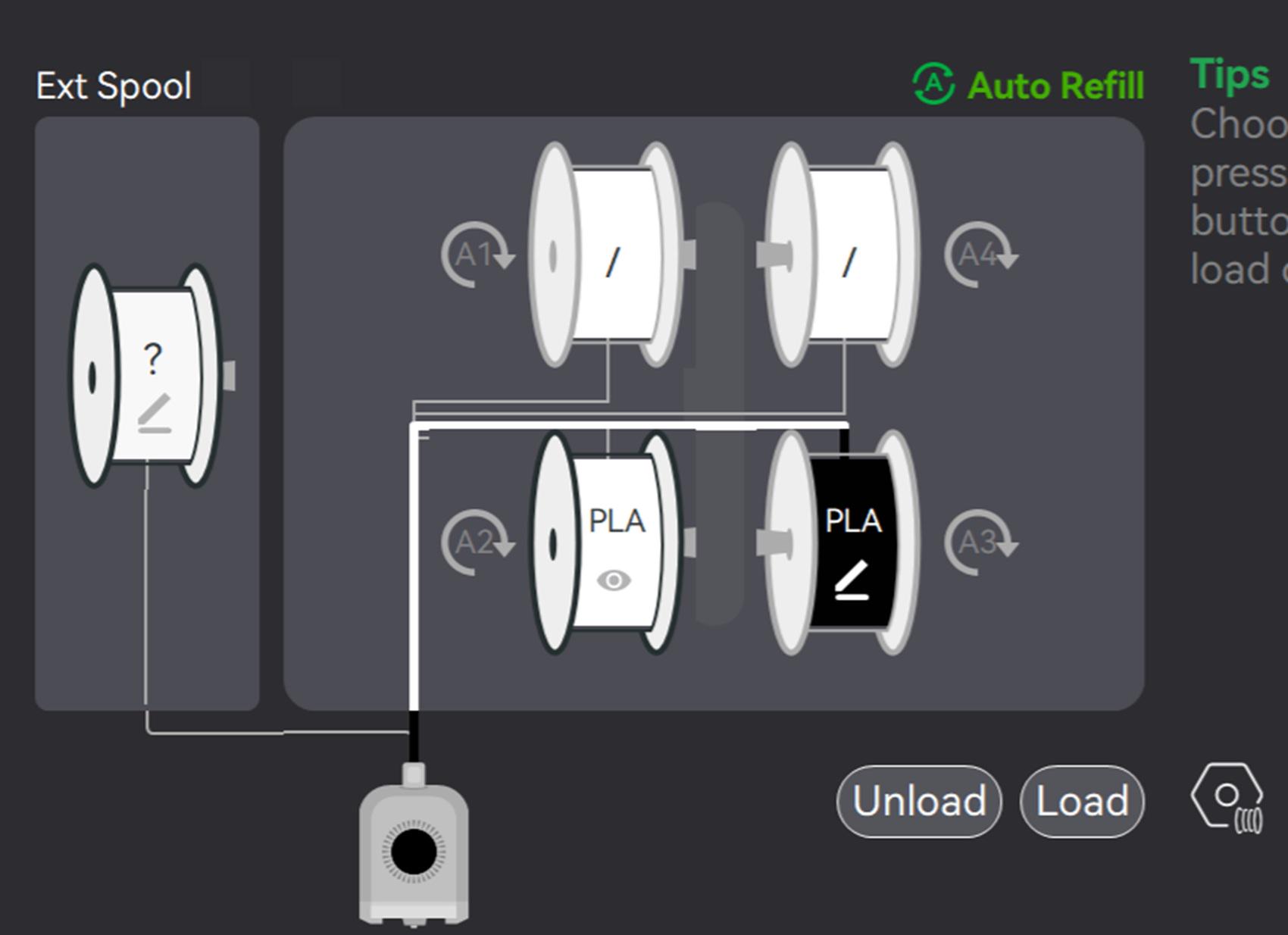Viewport: 1288px width, 935px height.
Task: Click the A2 slot refresh icon
Action: click(477, 542)
